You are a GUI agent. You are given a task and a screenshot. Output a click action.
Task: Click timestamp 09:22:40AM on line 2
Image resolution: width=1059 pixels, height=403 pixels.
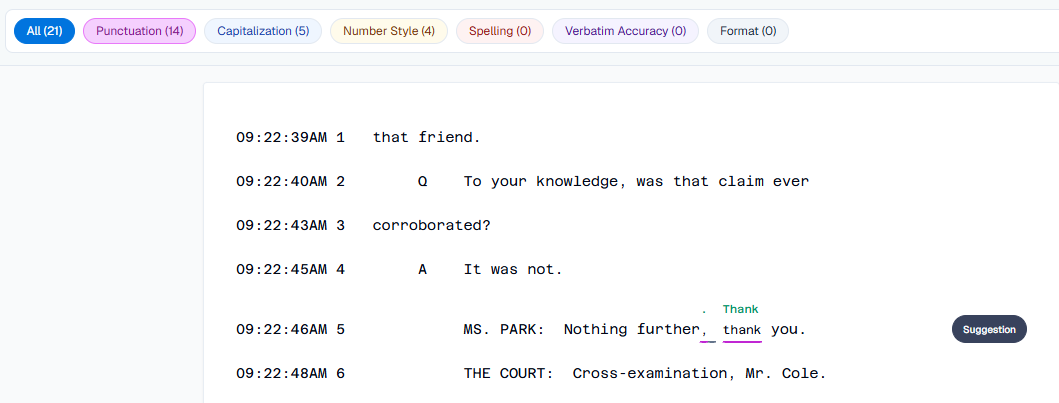pyautogui.click(x=282, y=182)
